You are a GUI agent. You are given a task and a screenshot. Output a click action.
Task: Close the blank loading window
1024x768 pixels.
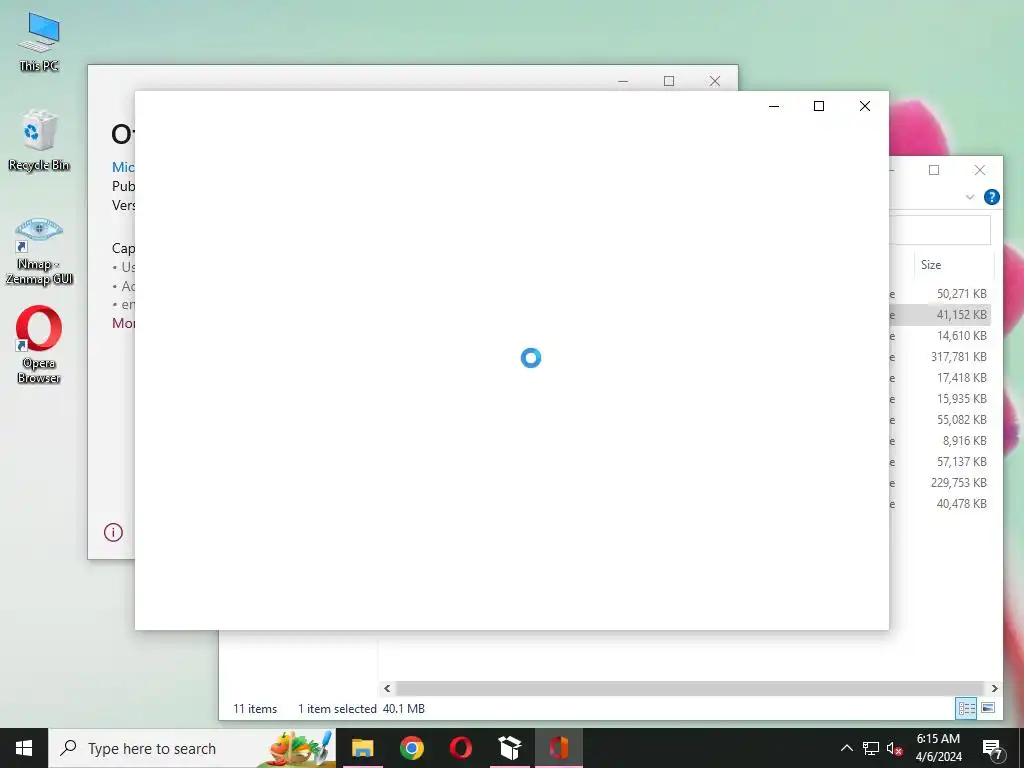pos(865,106)
